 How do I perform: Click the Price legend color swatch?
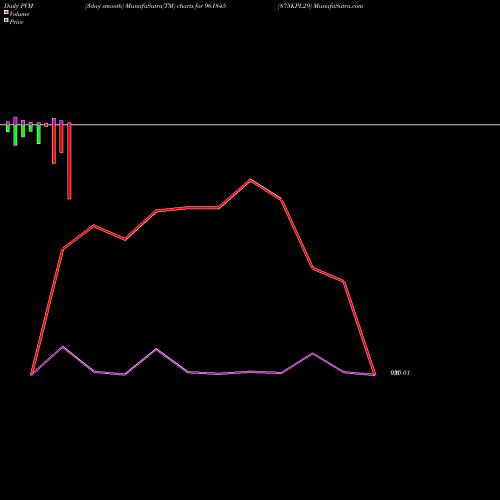click(6, 20)
